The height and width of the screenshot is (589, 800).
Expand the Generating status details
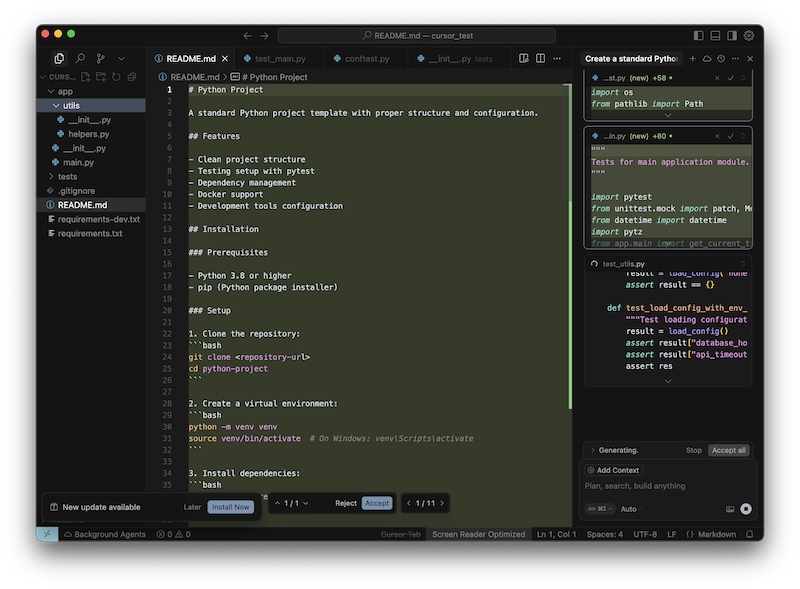coord(593,450)
